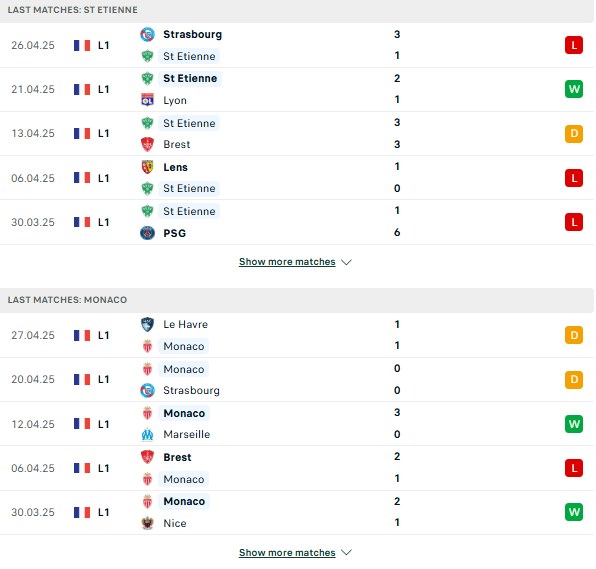This screenshot has width=596, height=569.
Task: Expand Show more matches under St Etienne
Action: (x=287, y=262)
